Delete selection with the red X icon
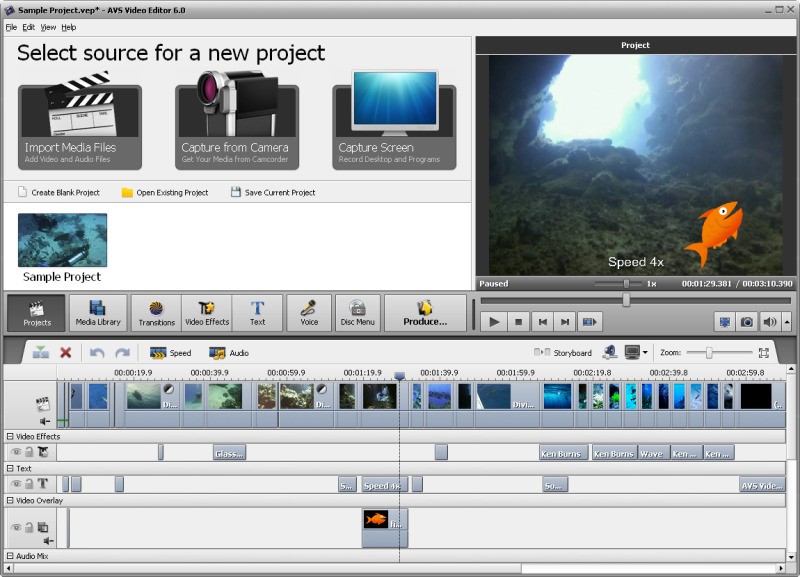This screenshot has height=577, width=800. (x=64, y=352)
